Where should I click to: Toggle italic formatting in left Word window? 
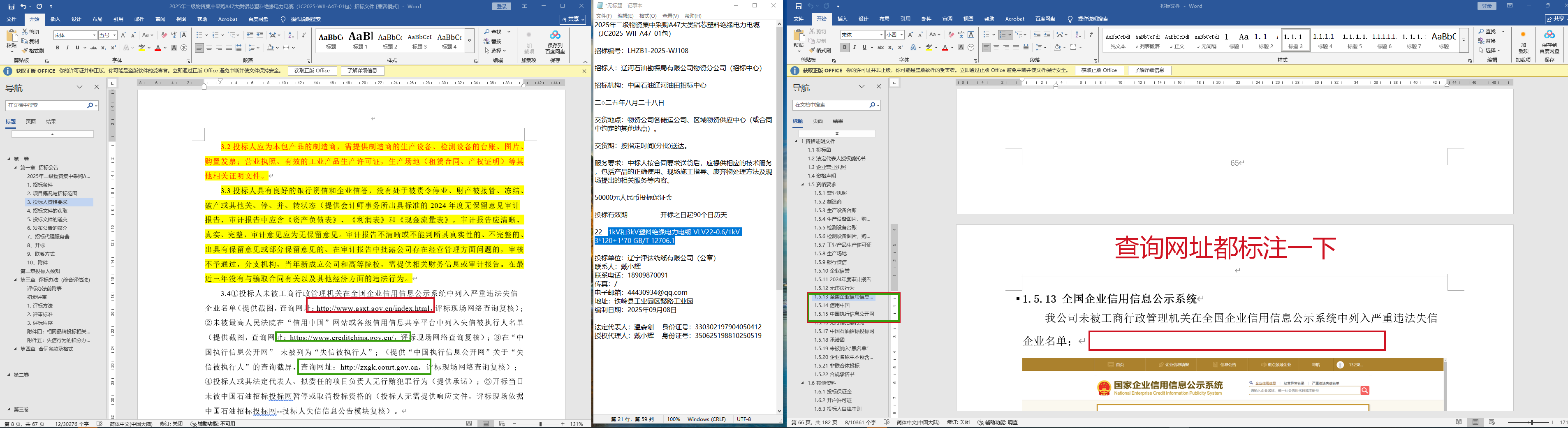[x=67, y=48]
